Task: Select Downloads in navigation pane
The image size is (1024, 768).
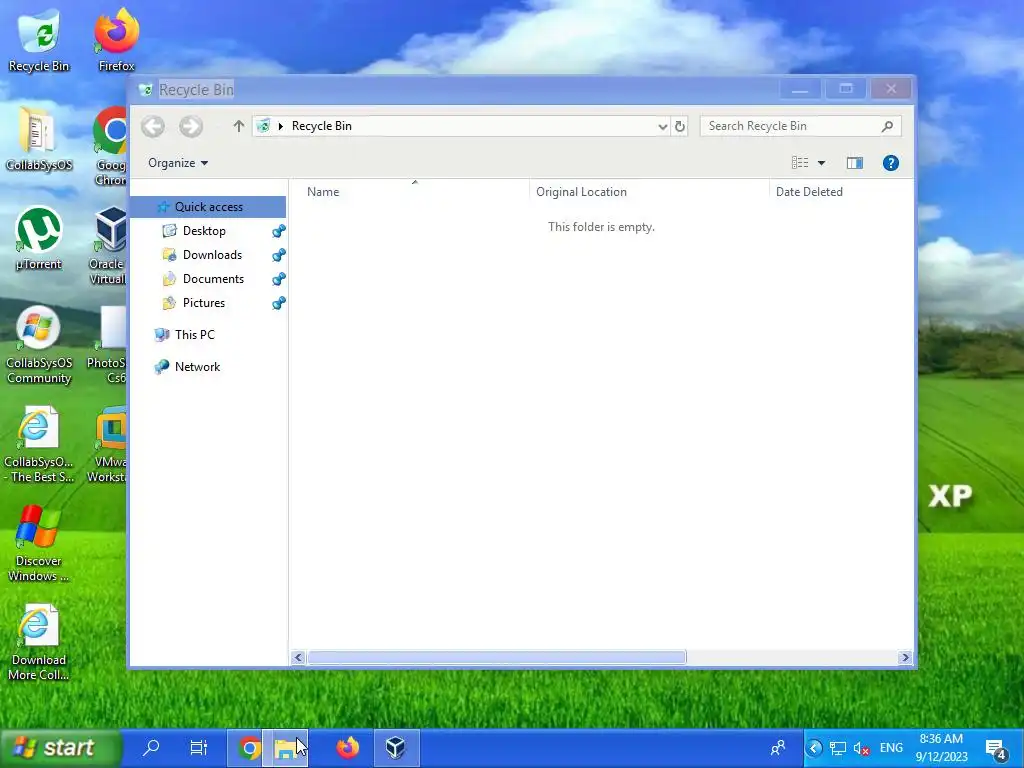Action: coord(212,255)
